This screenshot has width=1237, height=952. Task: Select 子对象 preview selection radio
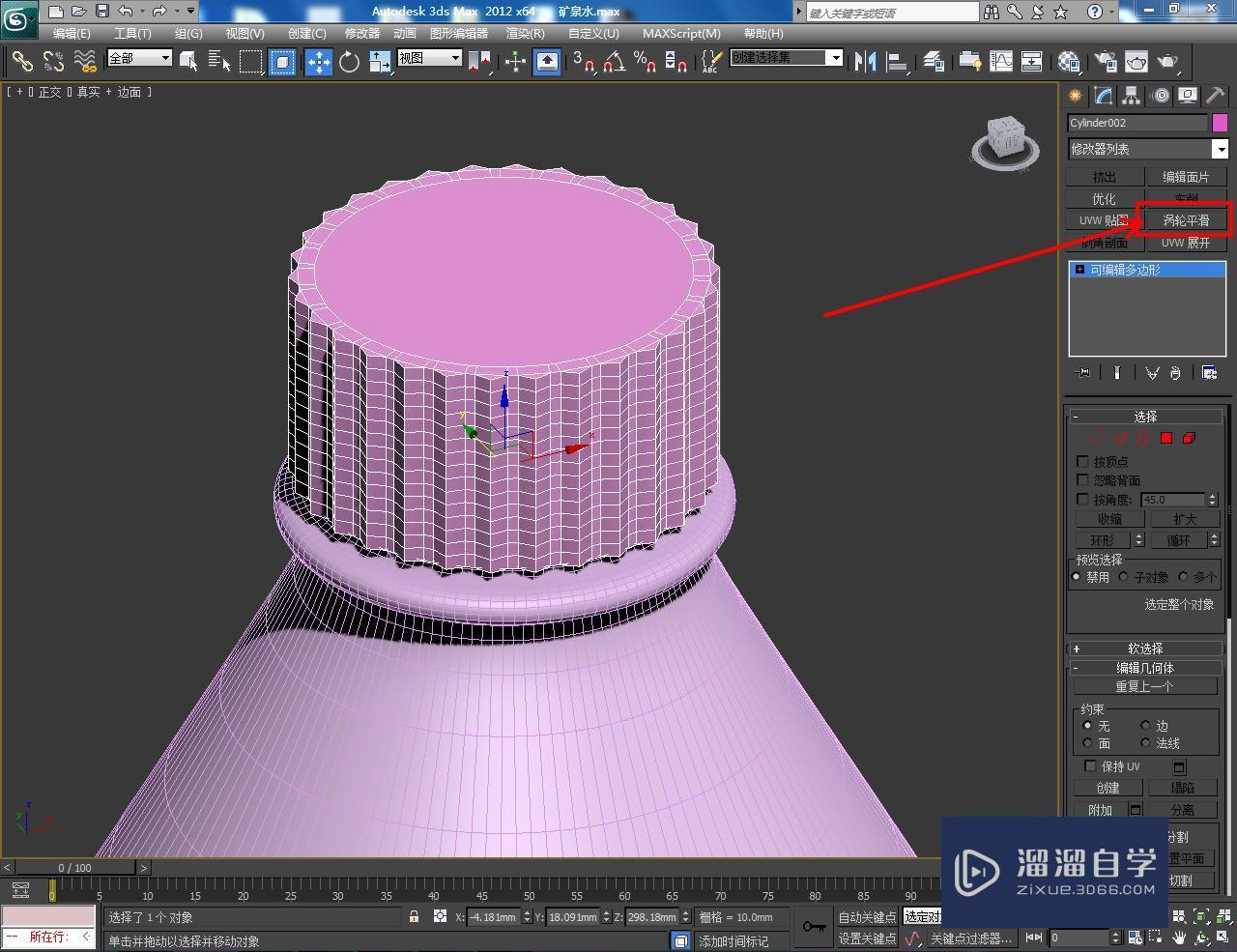[x=1124, y=577]
